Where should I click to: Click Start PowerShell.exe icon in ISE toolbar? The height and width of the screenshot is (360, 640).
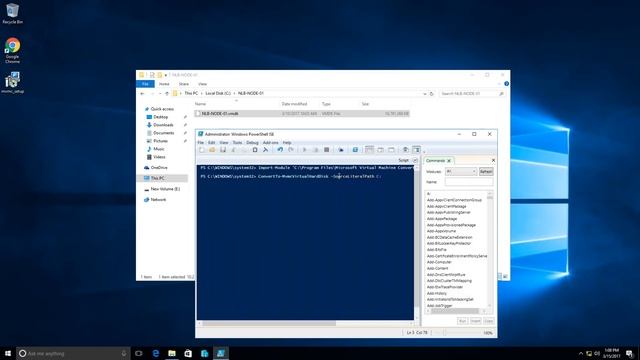click(355, 150)
